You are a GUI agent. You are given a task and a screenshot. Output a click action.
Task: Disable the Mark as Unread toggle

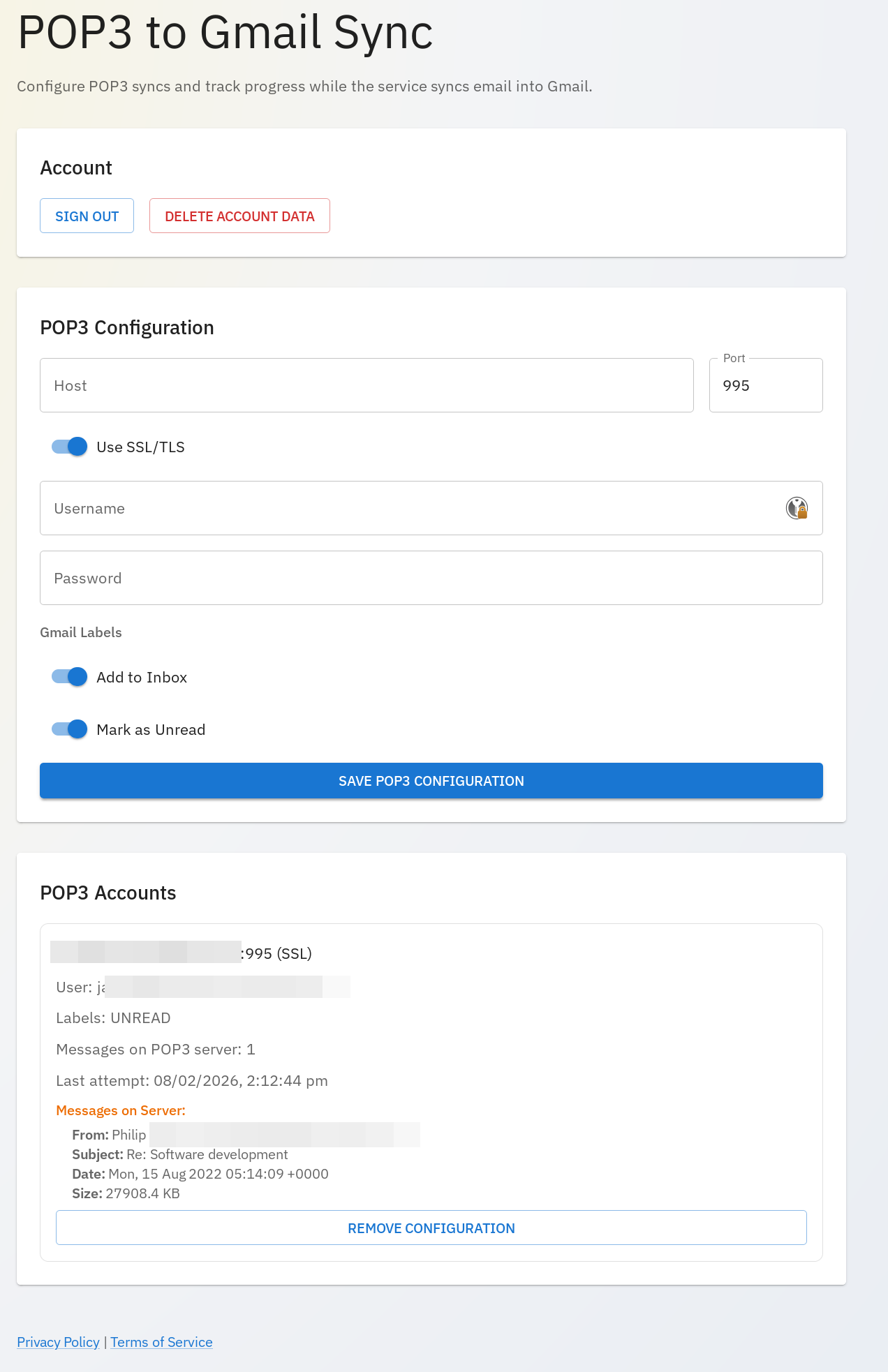(67, 729)
